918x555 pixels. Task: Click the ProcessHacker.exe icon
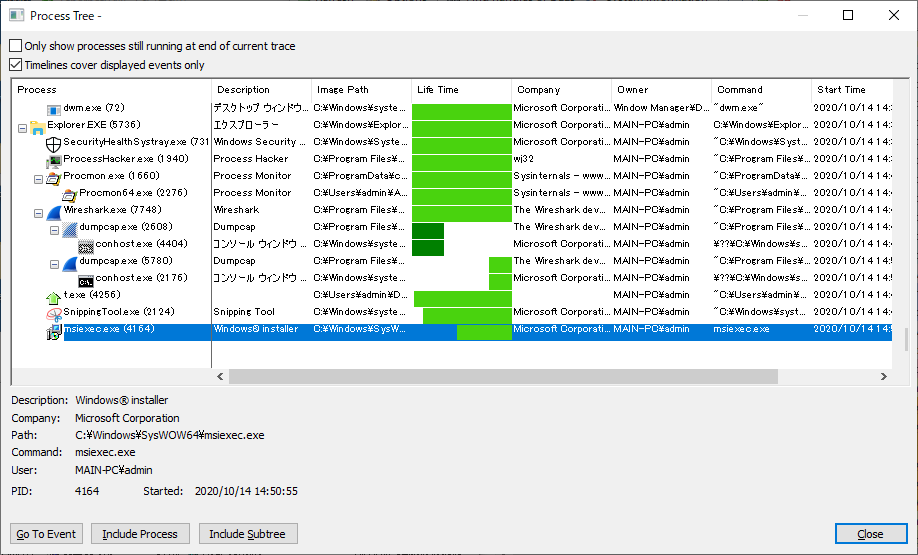click(54, 161)
